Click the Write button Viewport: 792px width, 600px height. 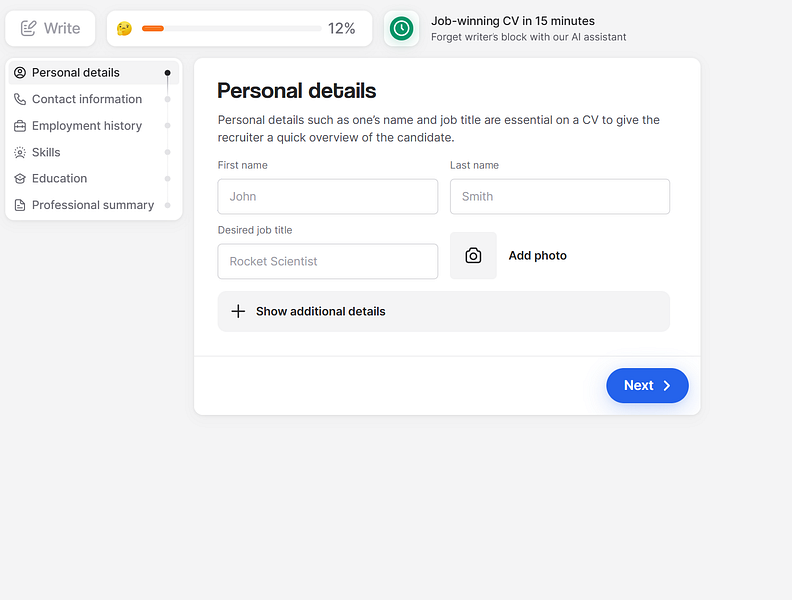click(x=50, y=28)
